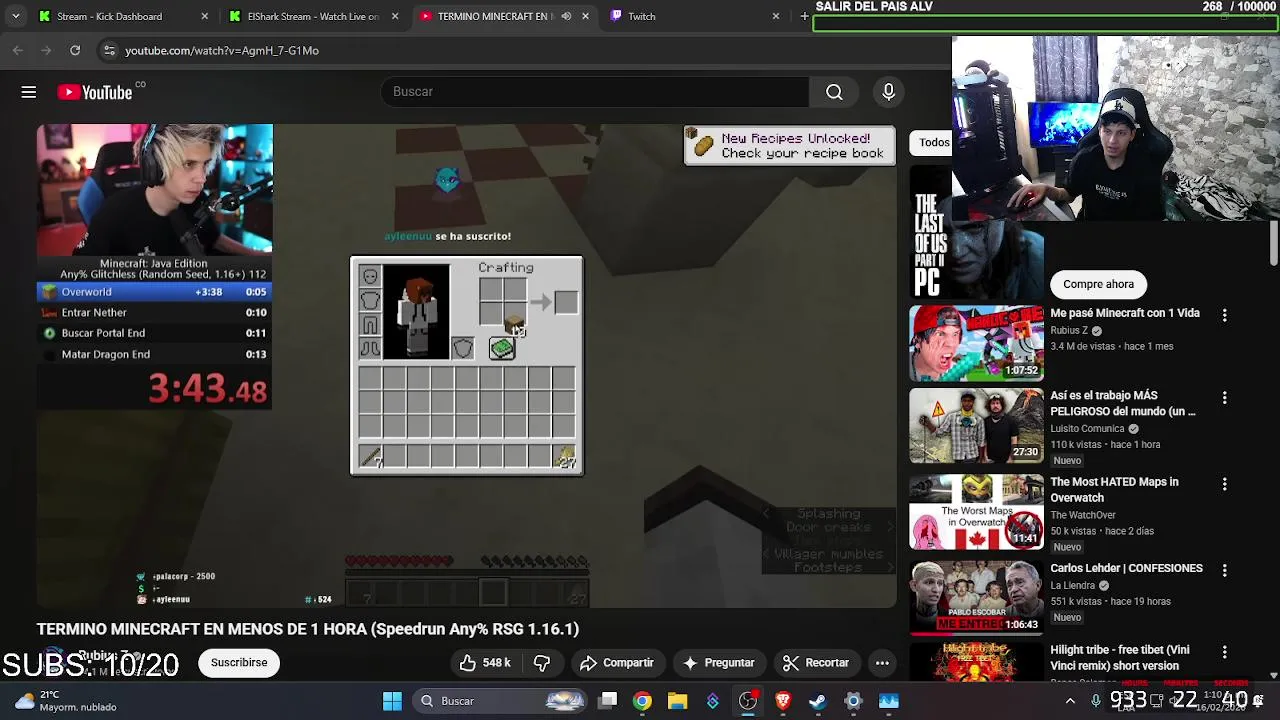Open trabajo MÁS PELIGROSO video thumbnail
Viewport: 1280px width, 720px height.
[976, 426]
